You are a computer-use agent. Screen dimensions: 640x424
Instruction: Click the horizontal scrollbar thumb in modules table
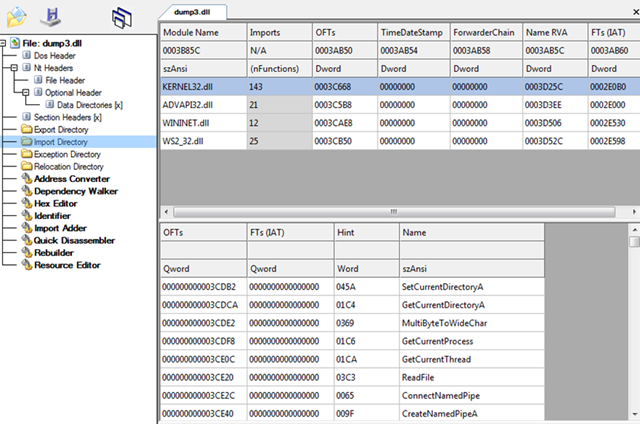pyautogui.click(x=394, y=212)
